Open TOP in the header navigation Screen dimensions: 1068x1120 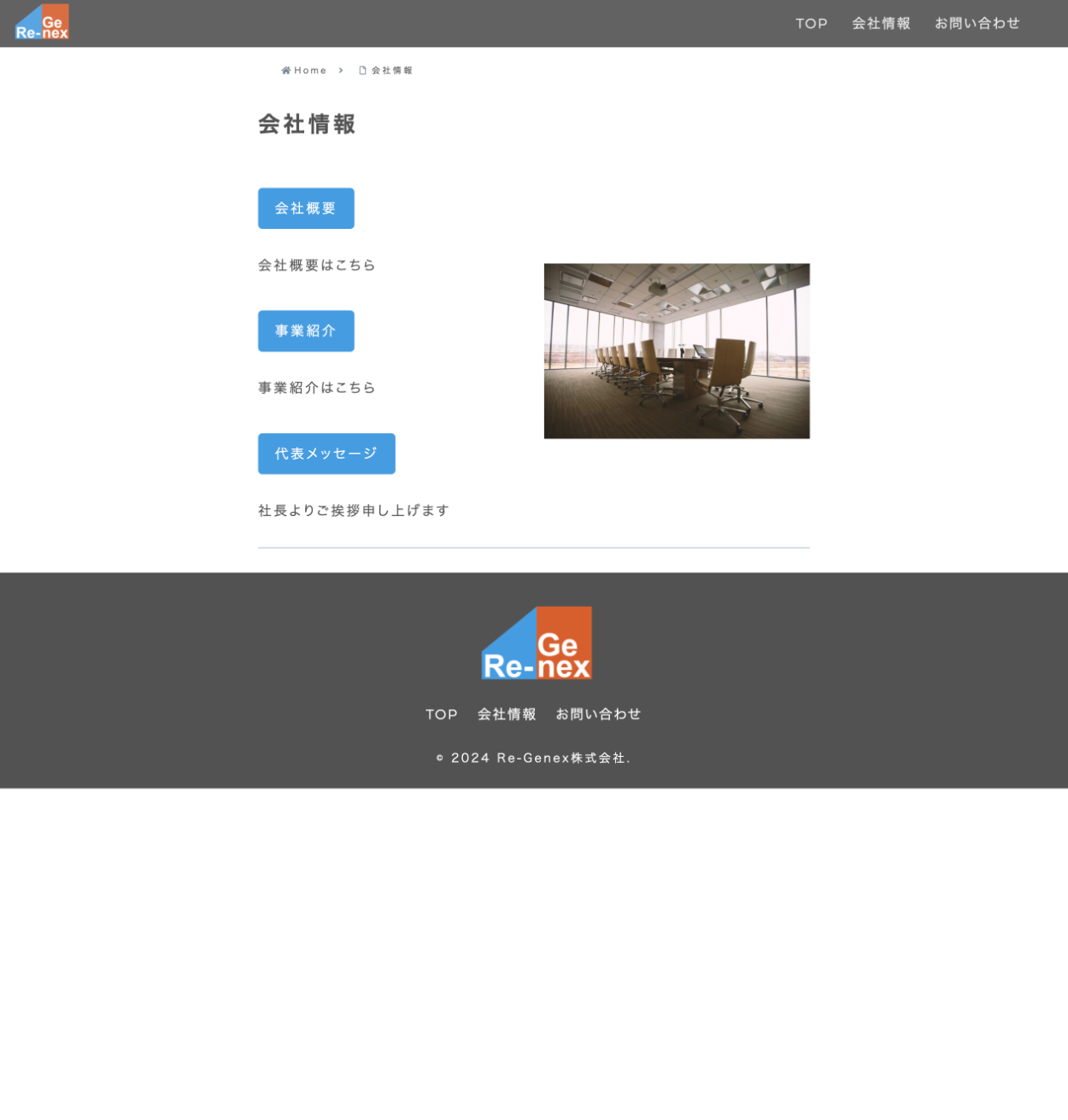click(811, 24)
